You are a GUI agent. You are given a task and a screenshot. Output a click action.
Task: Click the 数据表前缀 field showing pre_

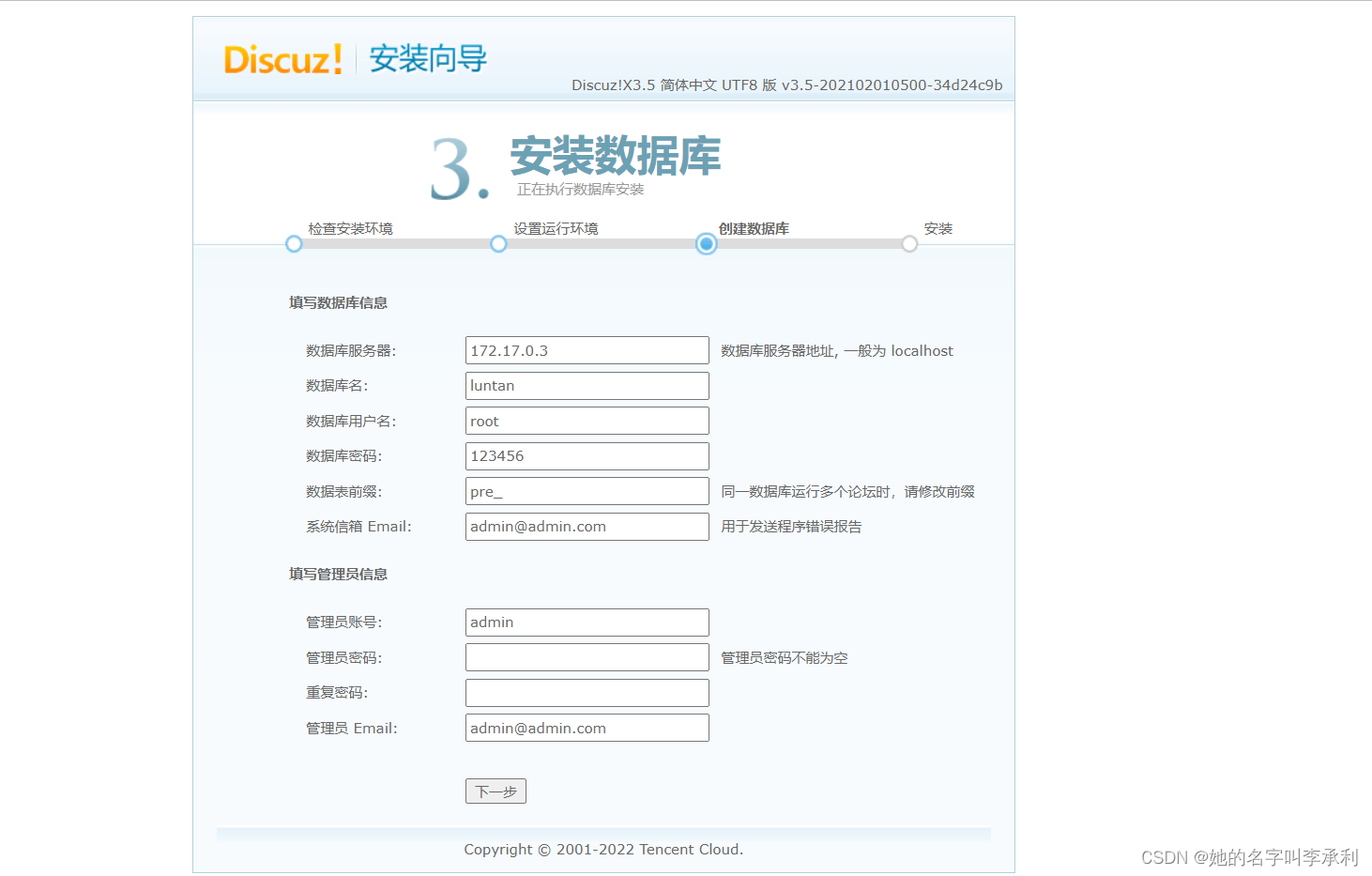coord(587,490)
